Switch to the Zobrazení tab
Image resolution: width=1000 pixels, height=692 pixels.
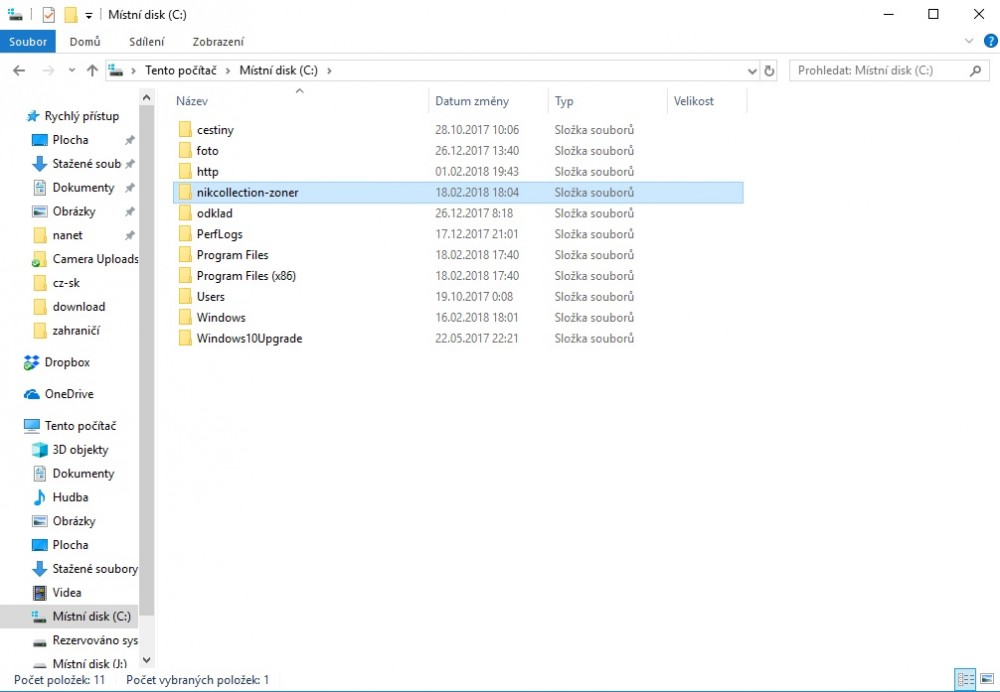pyautogui.click(x=217, y=41)
